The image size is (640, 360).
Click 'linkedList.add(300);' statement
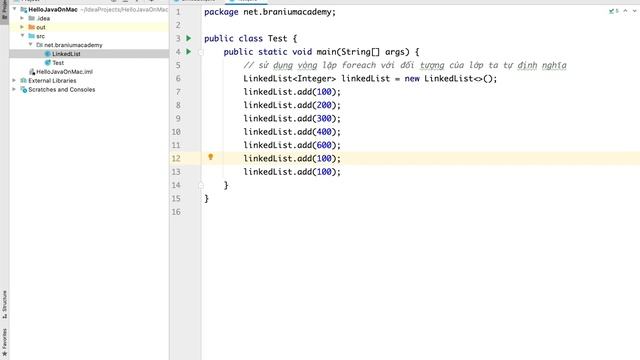coord(292,119)
